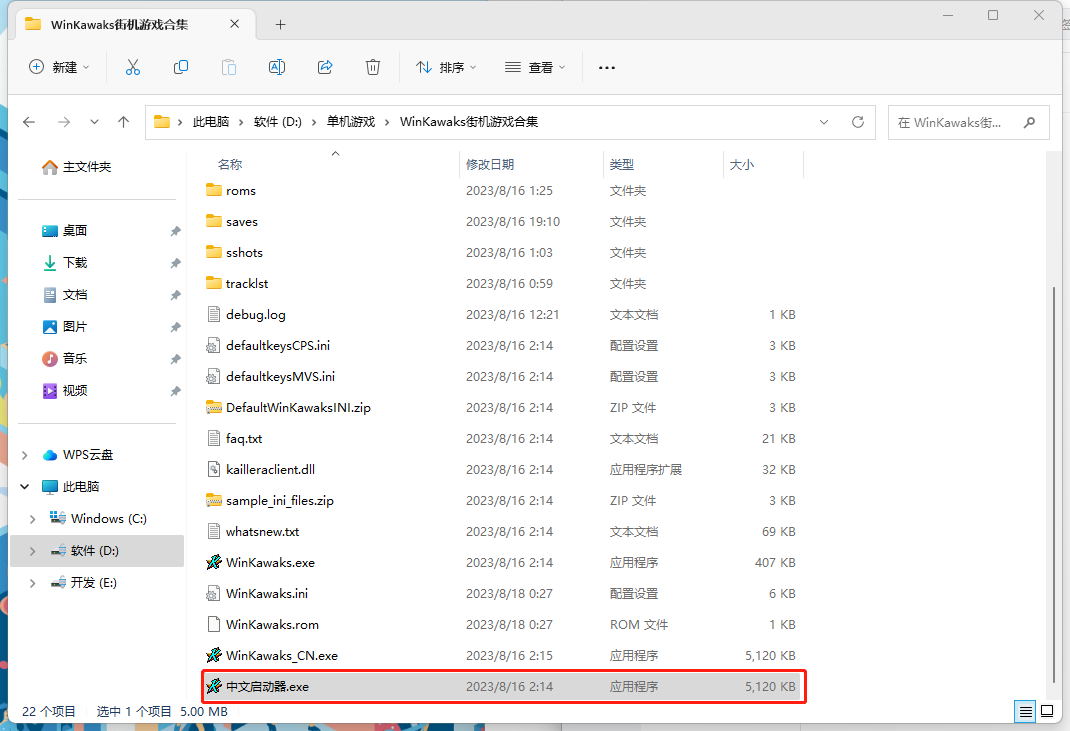This screenshot has width=1070, height=731.
Task: Select whatsnew.txt file
Action: pos(504,532)
